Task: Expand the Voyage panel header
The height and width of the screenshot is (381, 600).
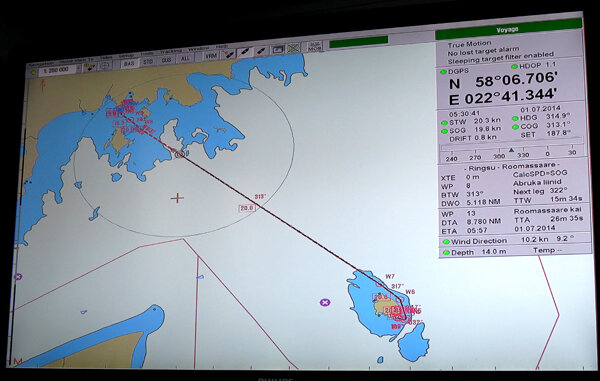Action: tap(508, 29)
